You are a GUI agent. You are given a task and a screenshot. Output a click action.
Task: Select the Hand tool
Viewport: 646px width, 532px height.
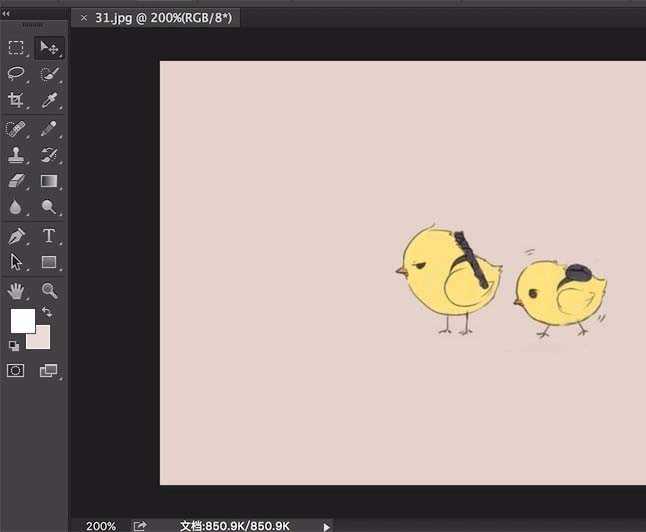point(16,291)
